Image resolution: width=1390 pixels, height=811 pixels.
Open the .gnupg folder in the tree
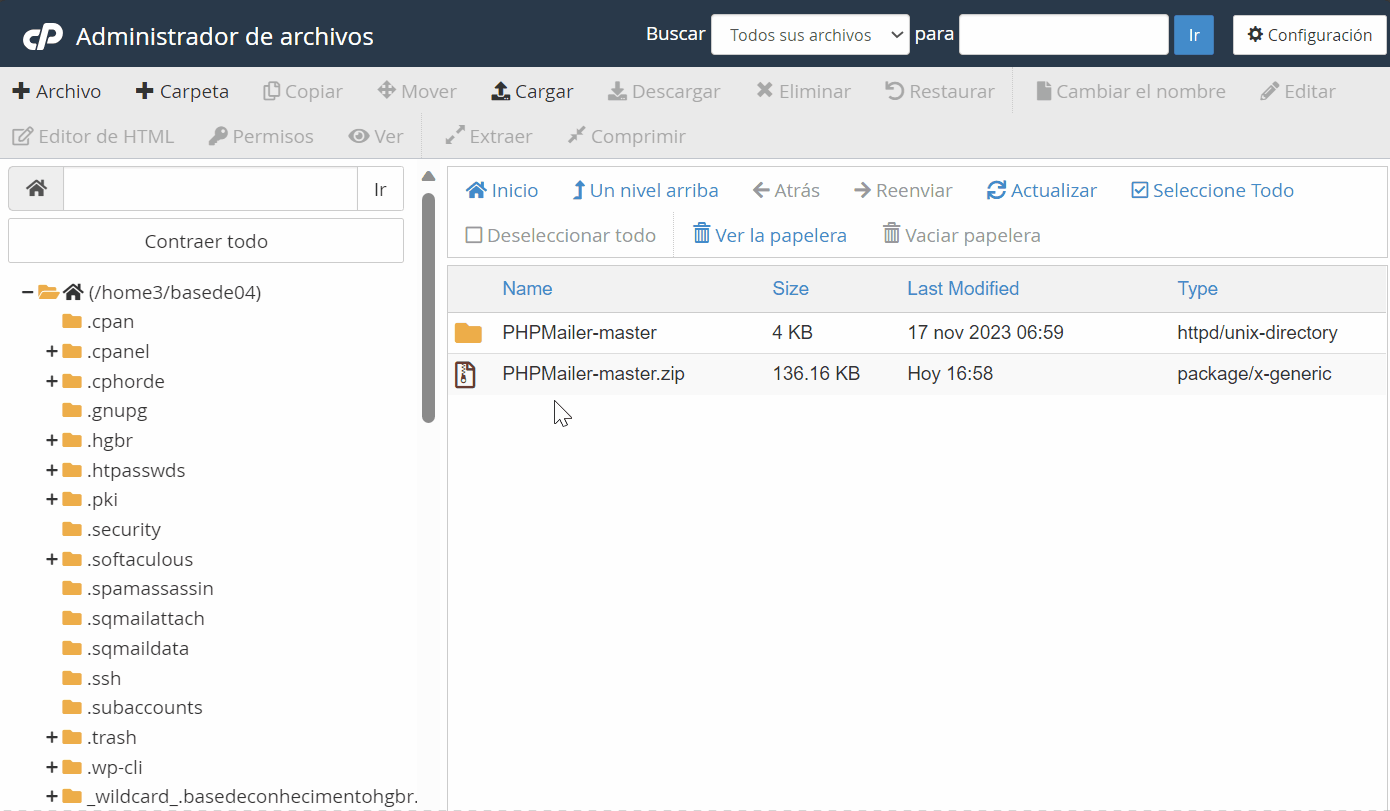pos(104,410)
